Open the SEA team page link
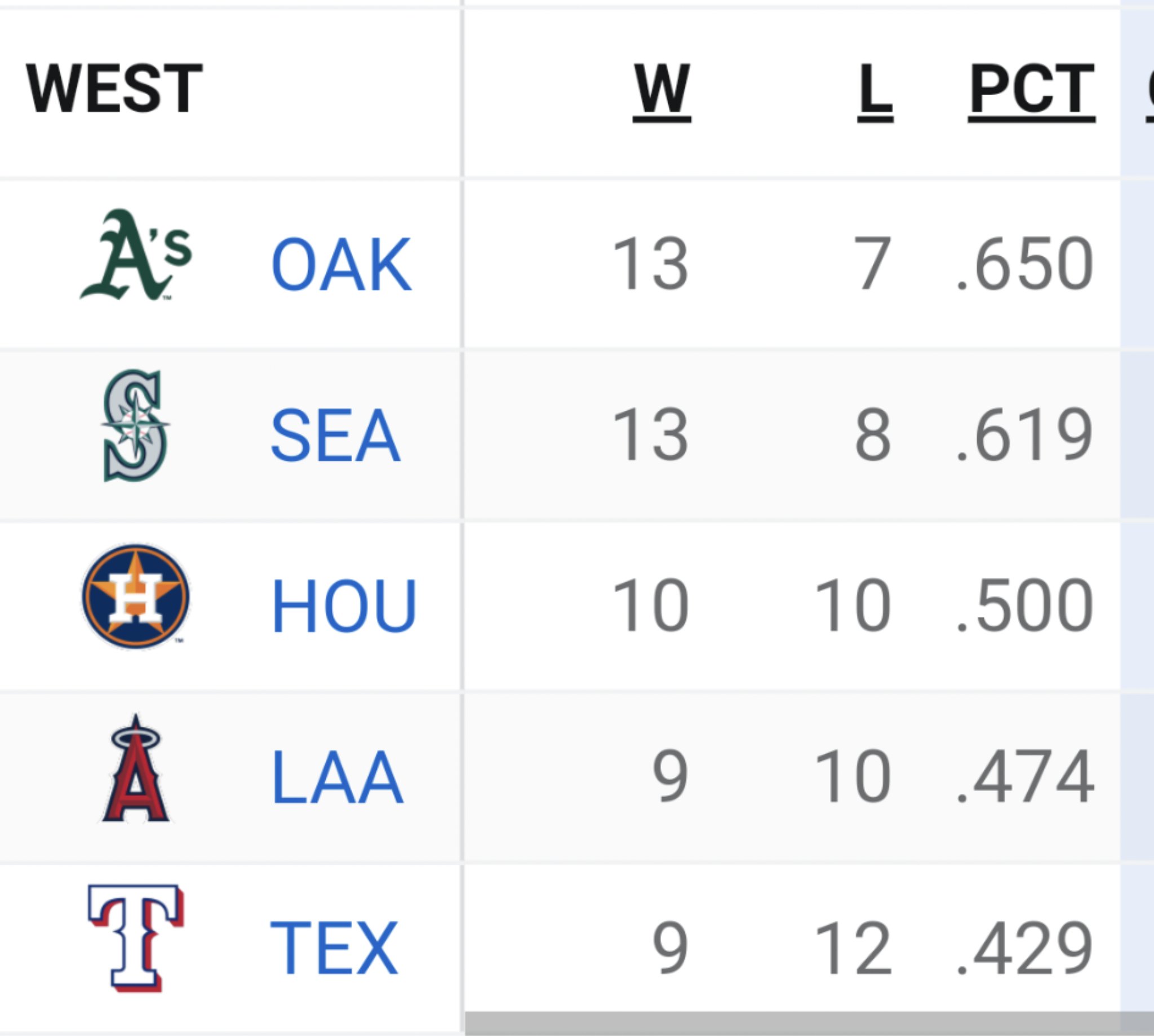 click(338, 434)
